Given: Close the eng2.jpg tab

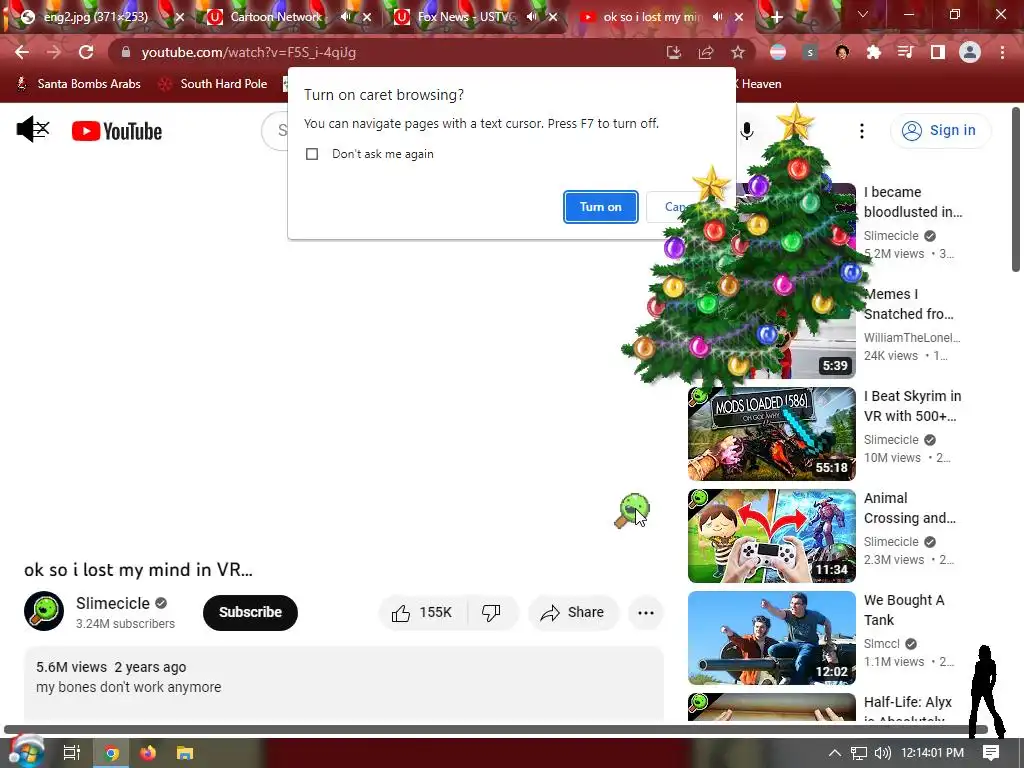Looking at the screenshot, I should pyautogui.click(x=180, y=17).
